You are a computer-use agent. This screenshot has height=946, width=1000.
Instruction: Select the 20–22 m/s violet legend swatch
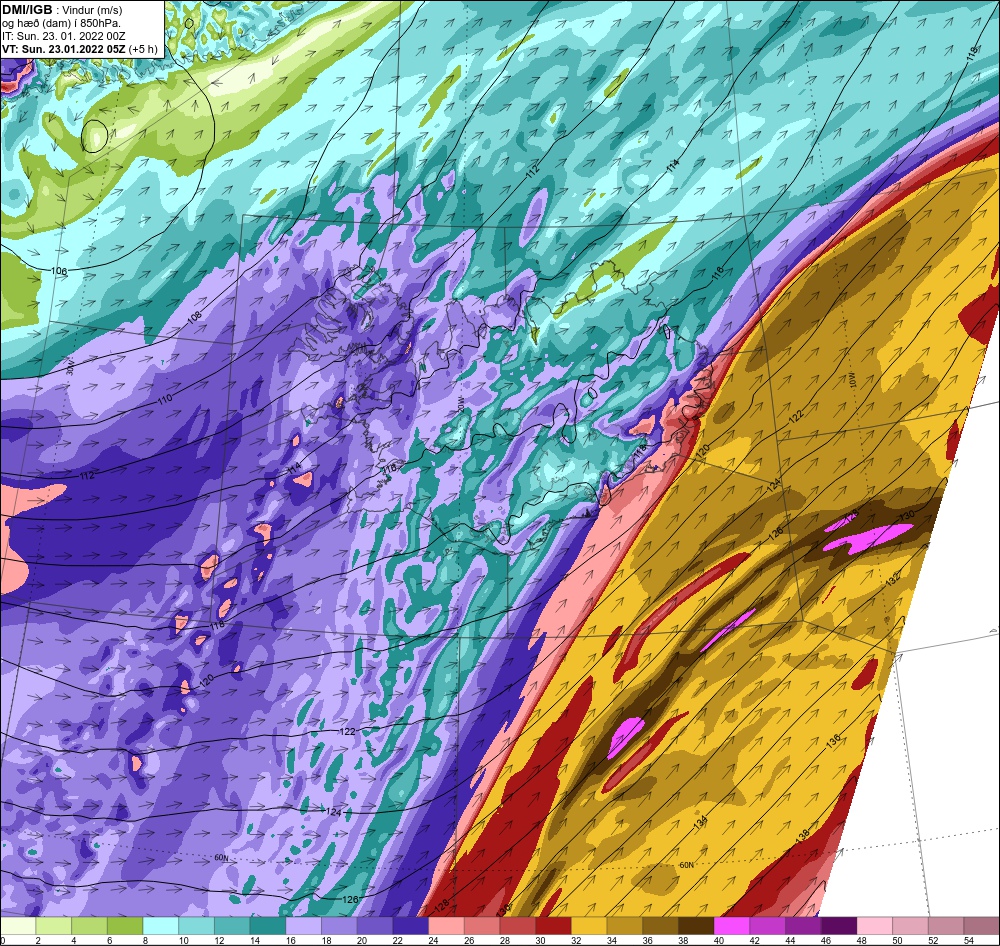click(x=375, y=926)
